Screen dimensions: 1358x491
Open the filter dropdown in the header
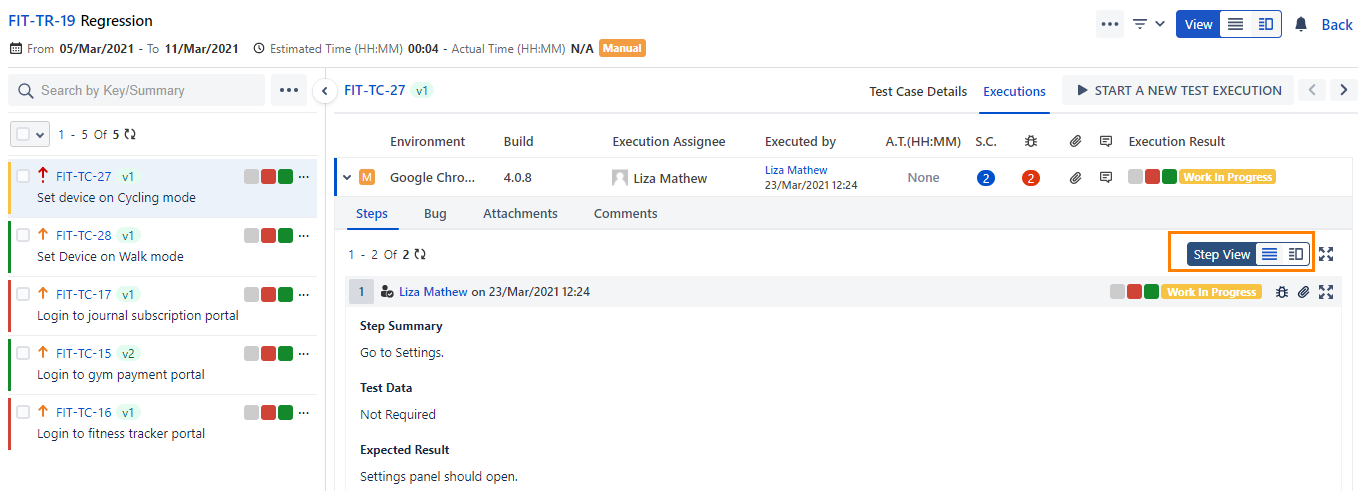click(x=1148, y=24)
